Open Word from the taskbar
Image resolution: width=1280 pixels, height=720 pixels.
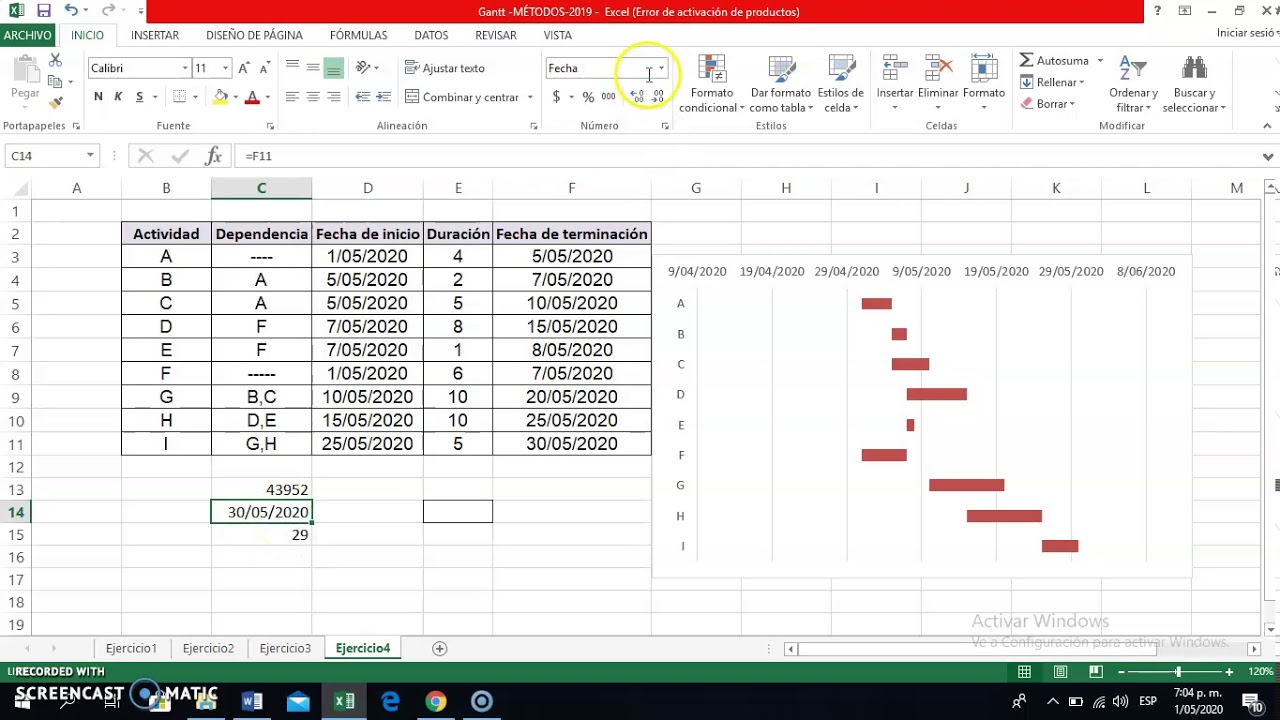pos(252,701)
